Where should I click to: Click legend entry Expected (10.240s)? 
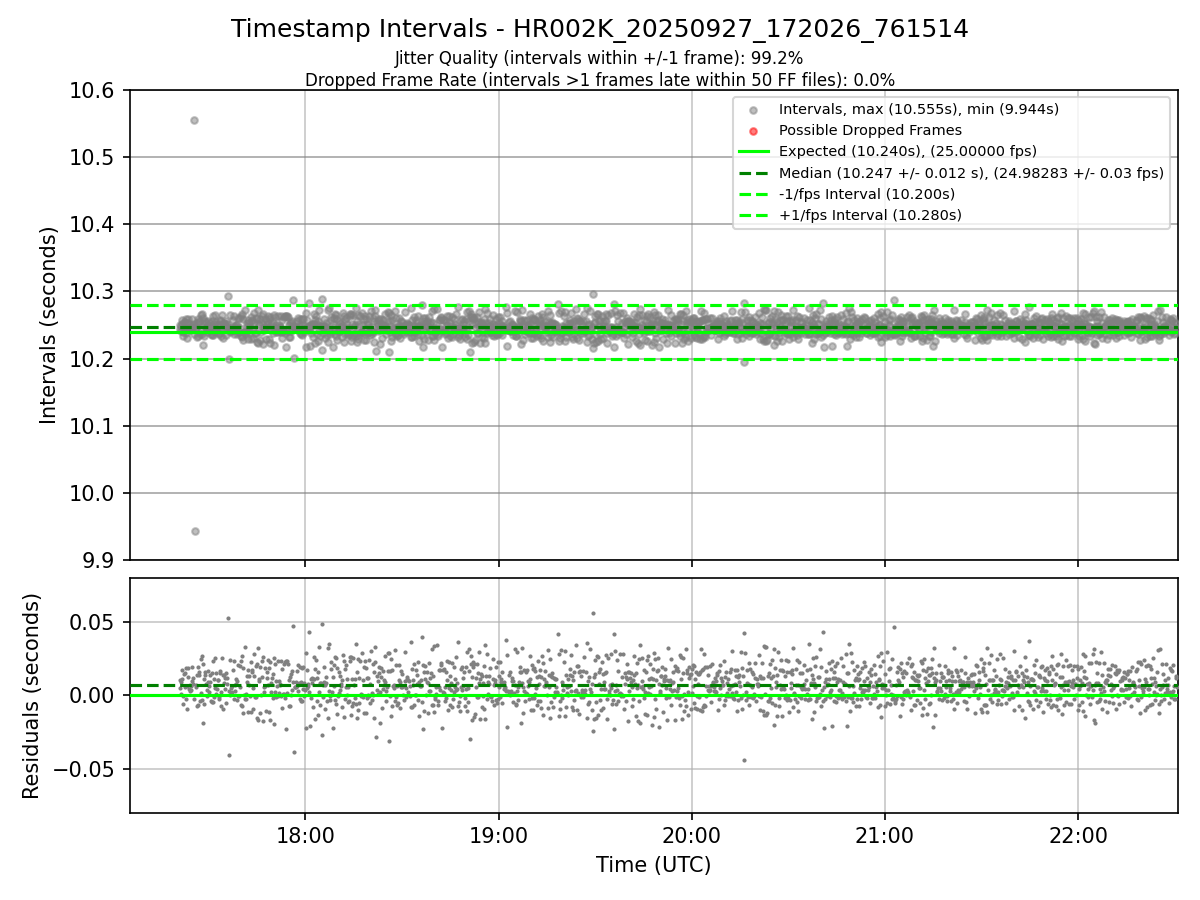coord(907,151)
